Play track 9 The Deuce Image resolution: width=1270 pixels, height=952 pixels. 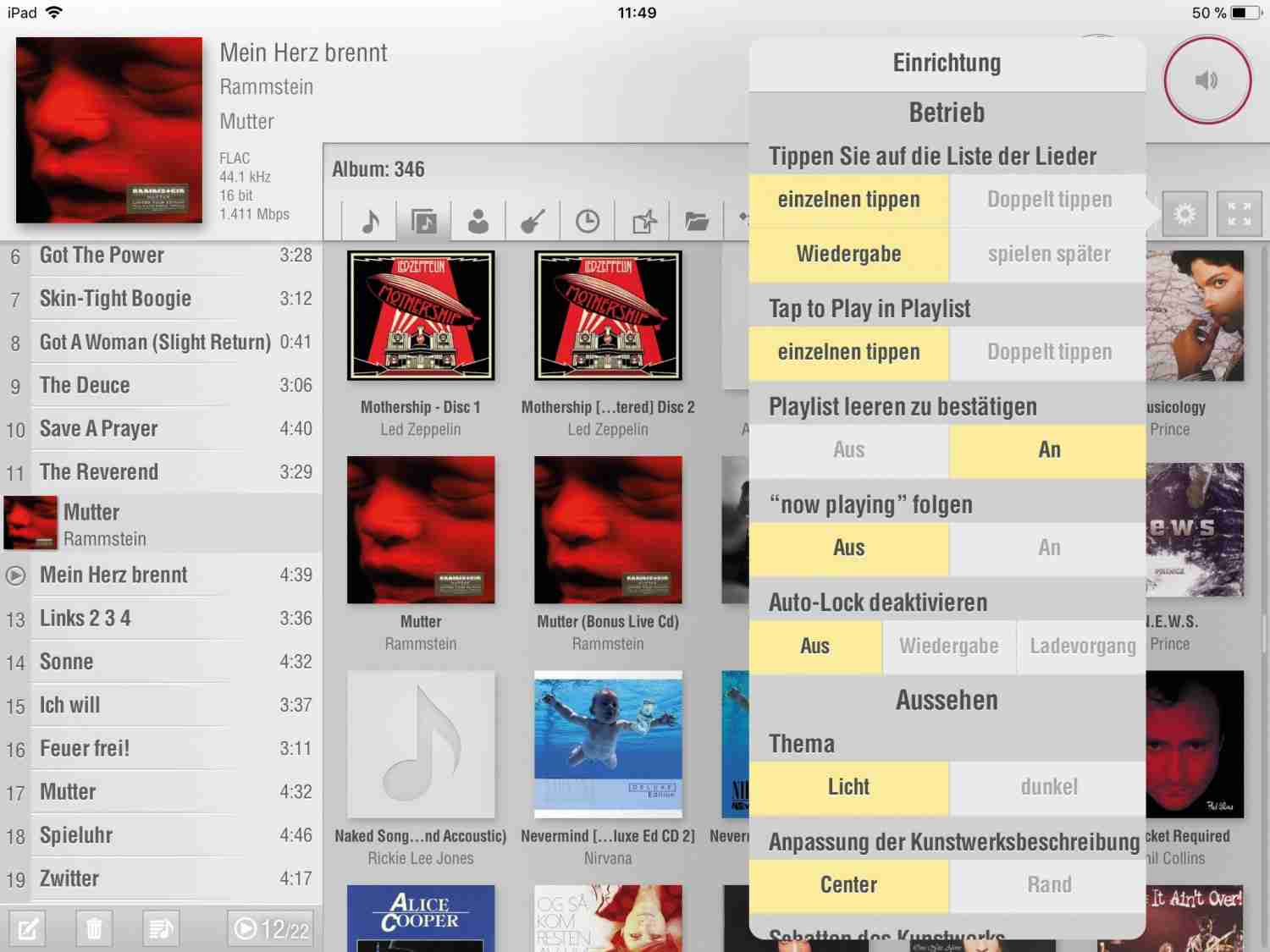click(x=161, y=386)
